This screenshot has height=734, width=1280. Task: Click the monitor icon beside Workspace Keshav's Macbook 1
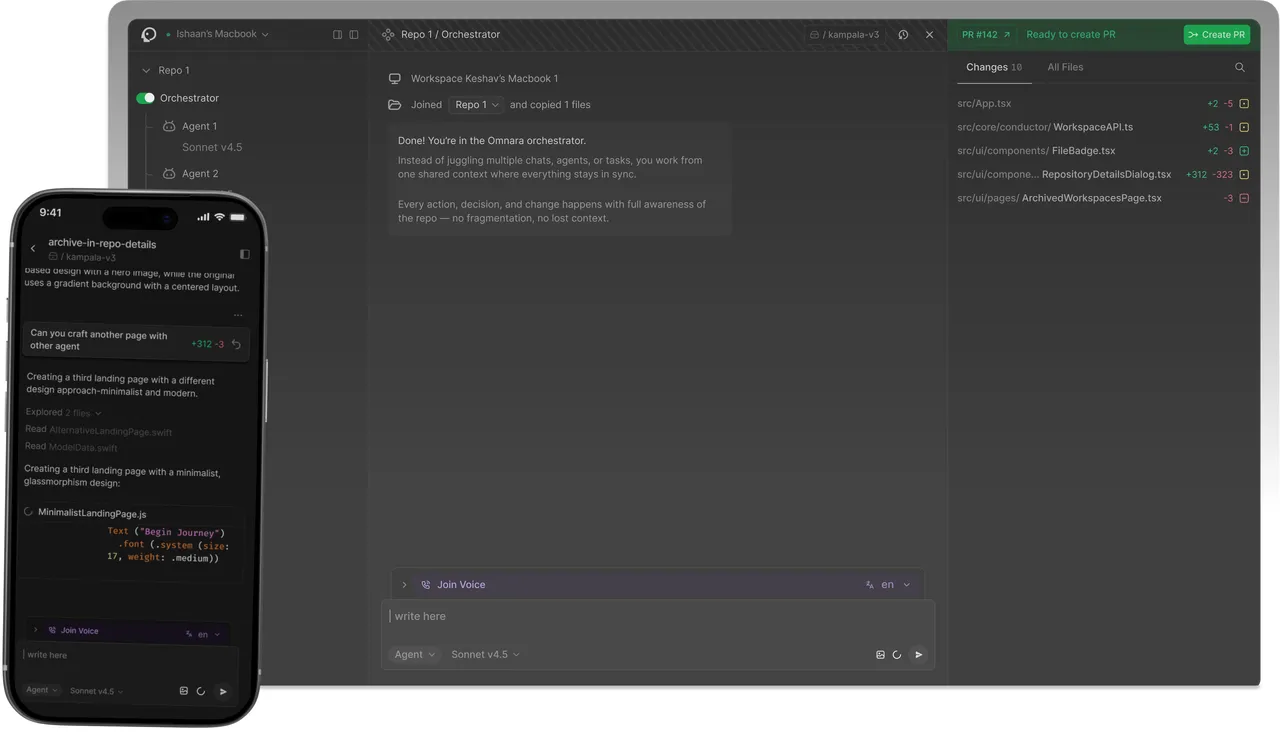pyautogui.click(x=395, y=78)
